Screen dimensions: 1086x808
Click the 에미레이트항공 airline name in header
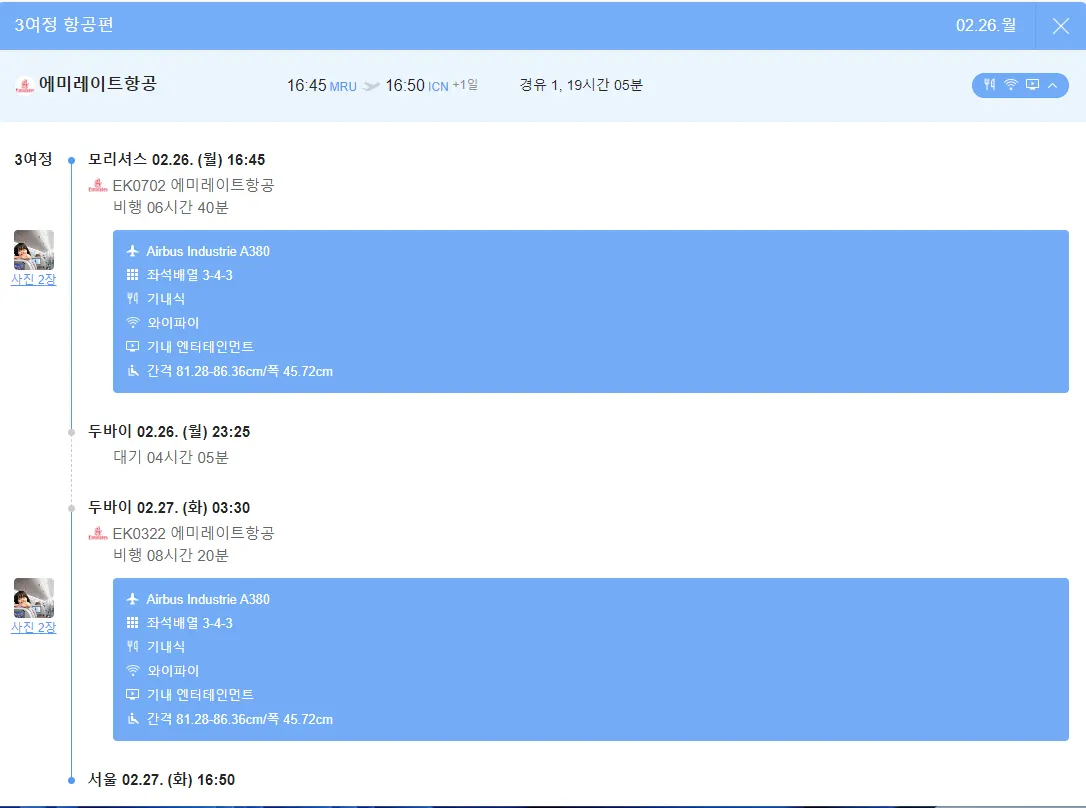coord(98,84)
